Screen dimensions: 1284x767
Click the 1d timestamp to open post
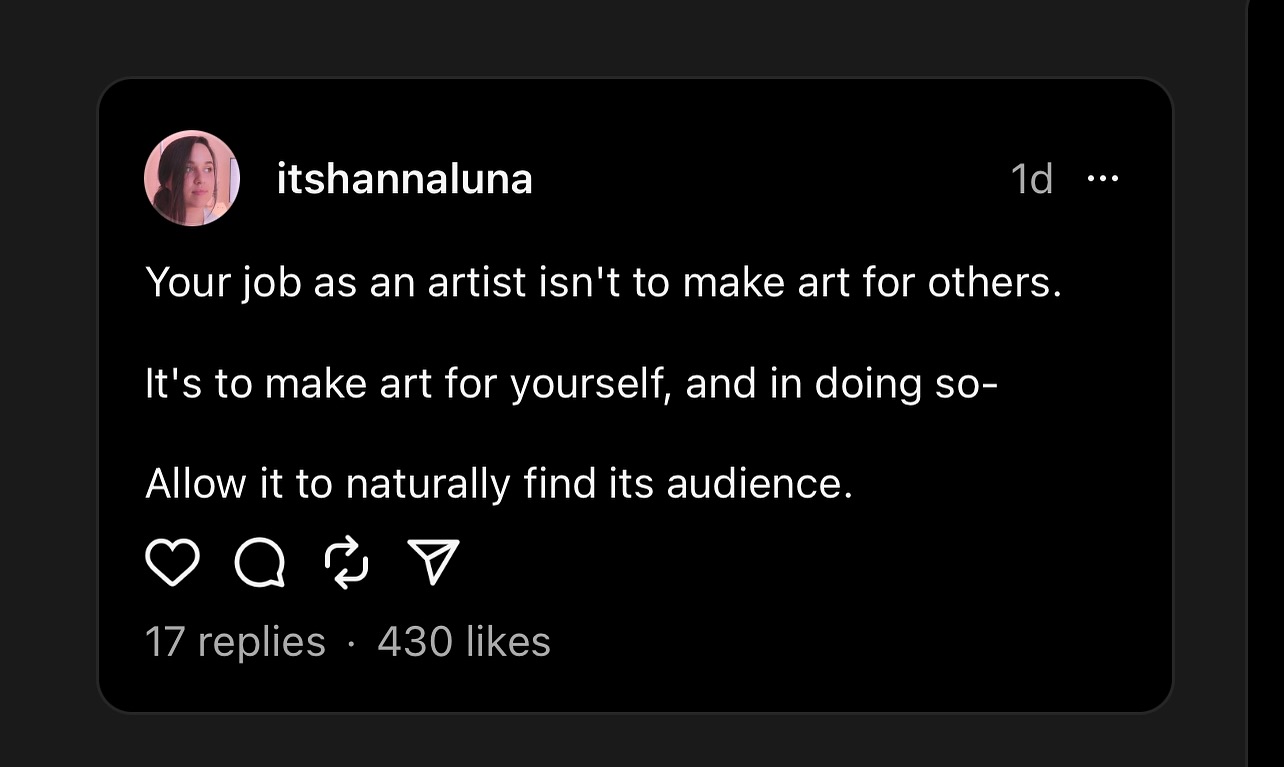coord(1032,177)
